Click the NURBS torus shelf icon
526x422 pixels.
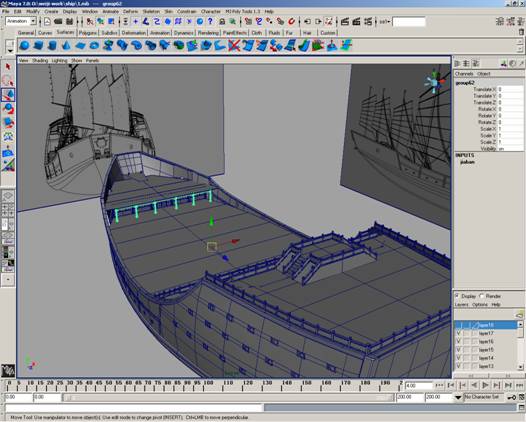[x=94, y=45]
